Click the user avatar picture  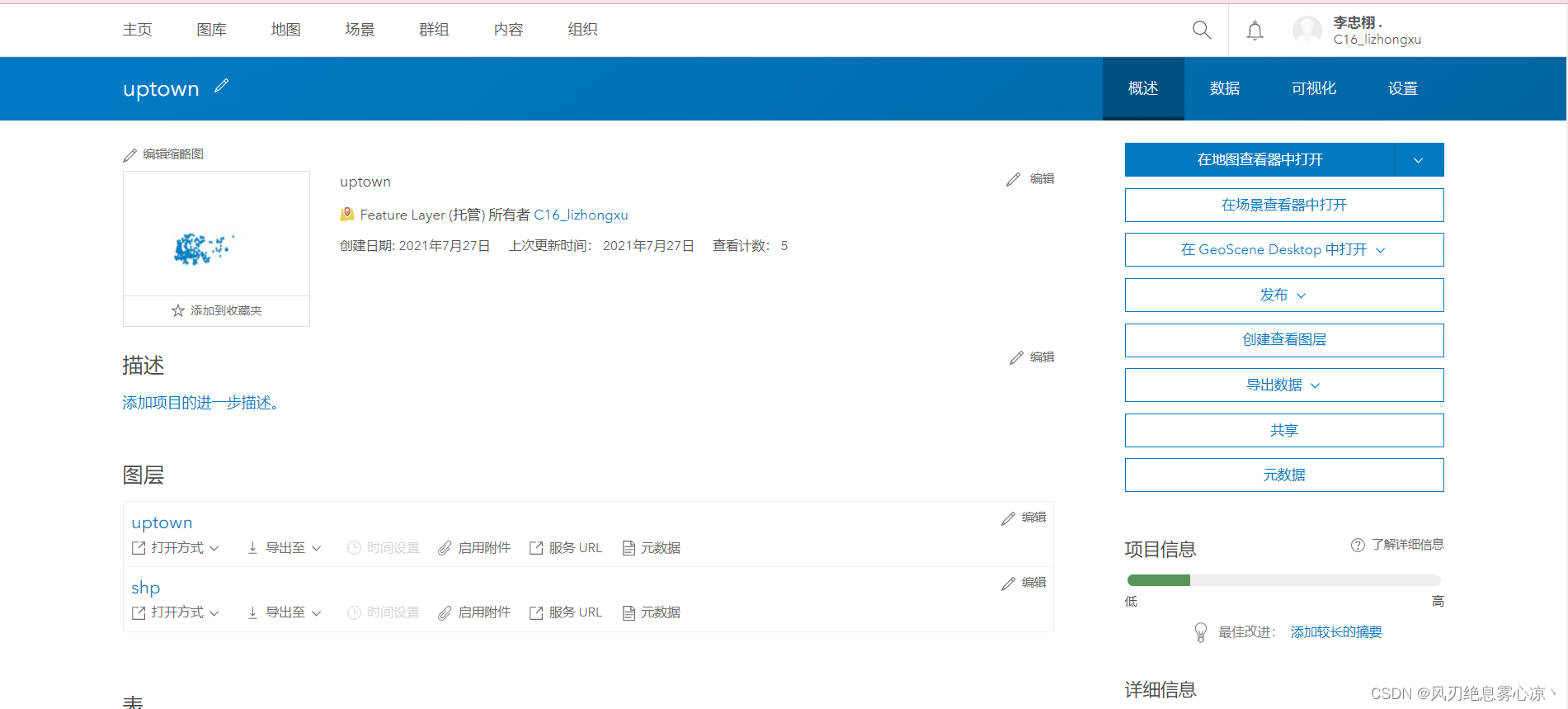click(x=1307, y=31)
